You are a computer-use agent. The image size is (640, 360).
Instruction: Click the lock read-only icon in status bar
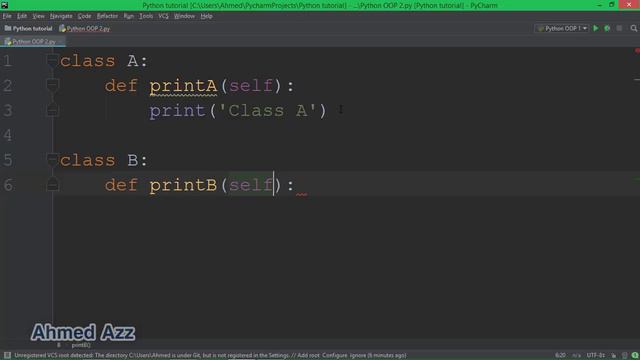pos(613,356)
